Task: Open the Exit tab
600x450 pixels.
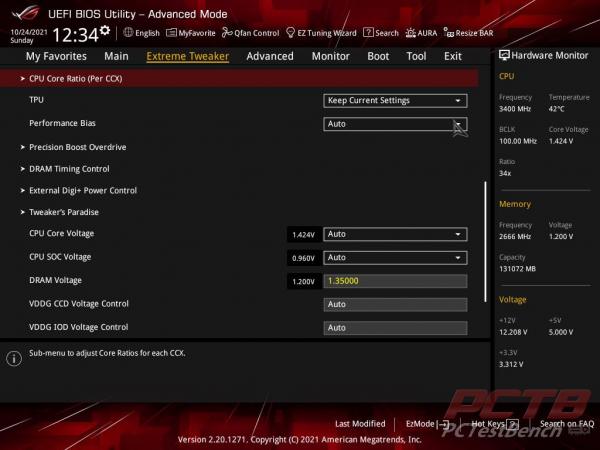Action: (x=453, y=56)
